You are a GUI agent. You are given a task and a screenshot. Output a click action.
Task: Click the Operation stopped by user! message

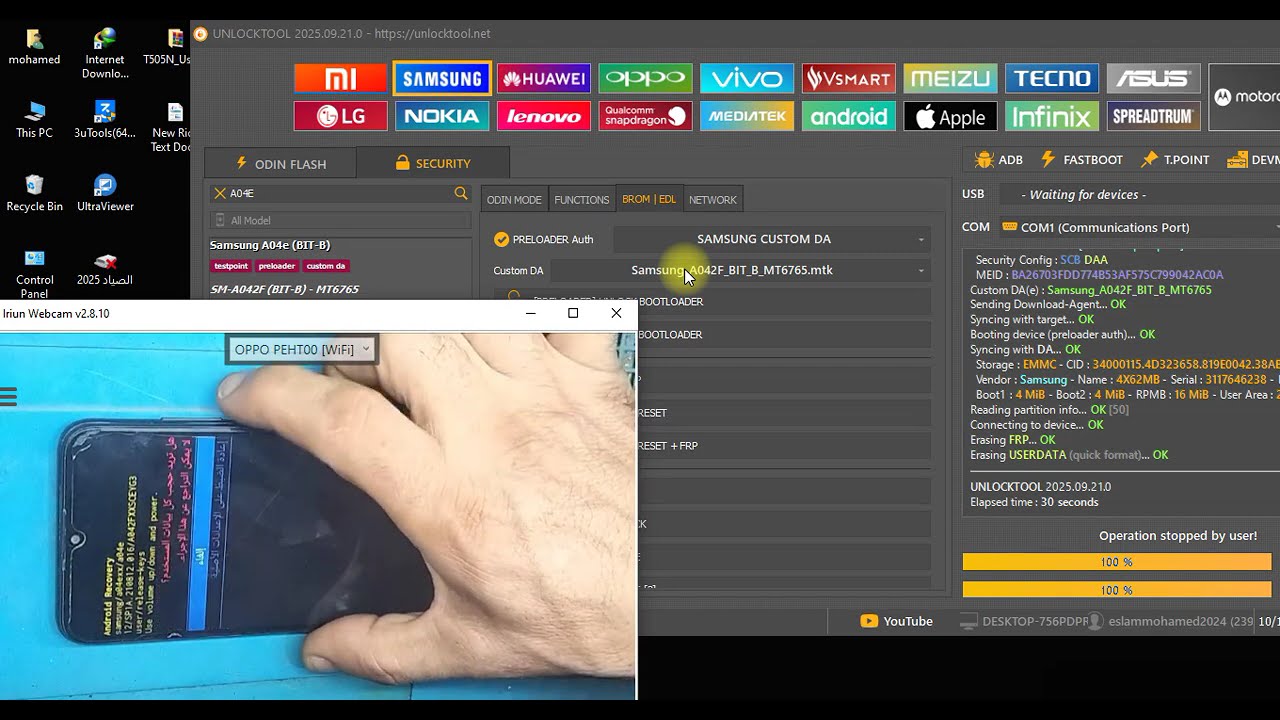(x=1178, y=536)
